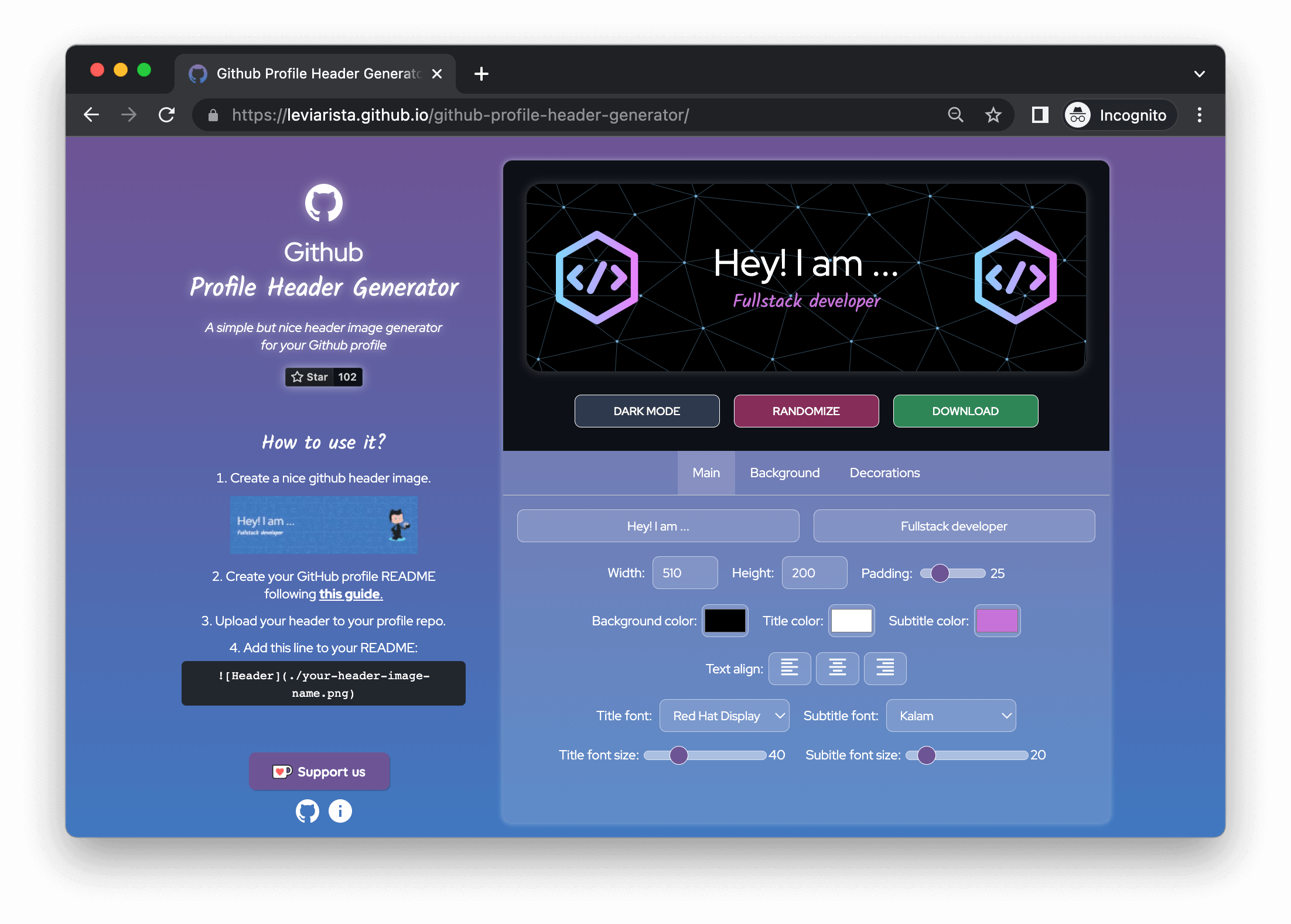
Task: Open the Background color swatch
Action: click(725, 621)
